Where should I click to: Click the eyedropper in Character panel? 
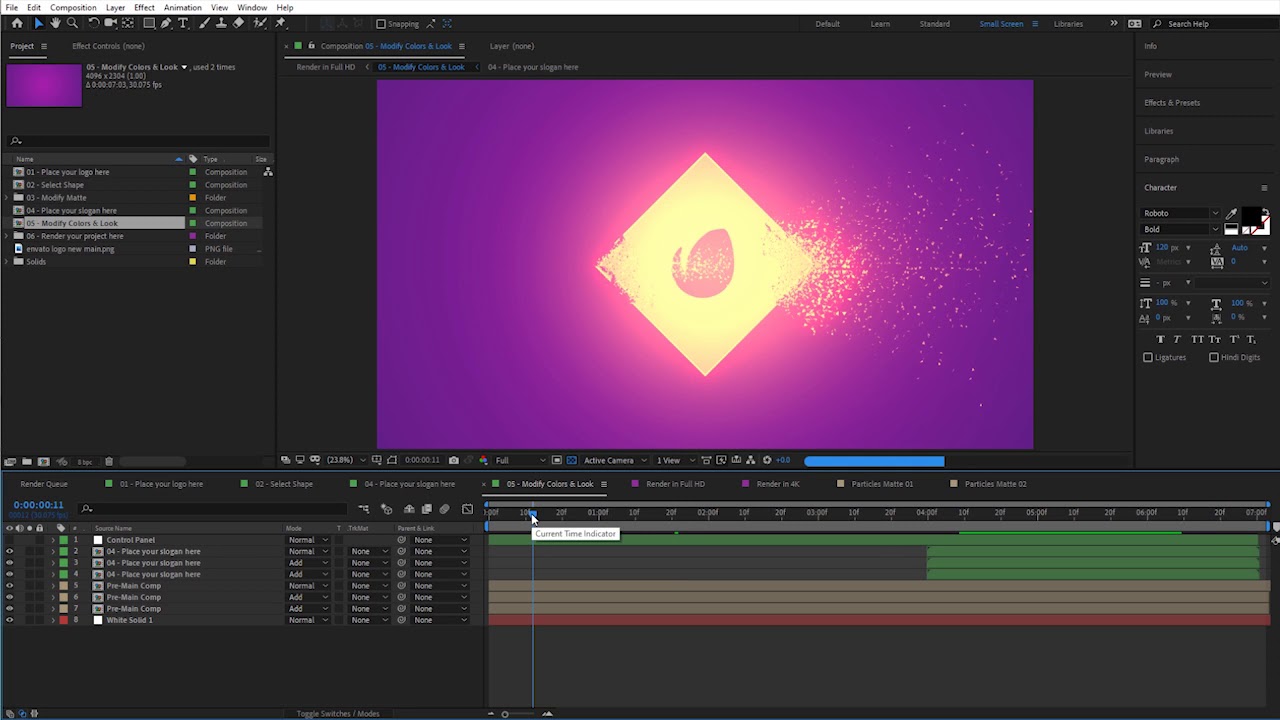tap(1231, 214)
